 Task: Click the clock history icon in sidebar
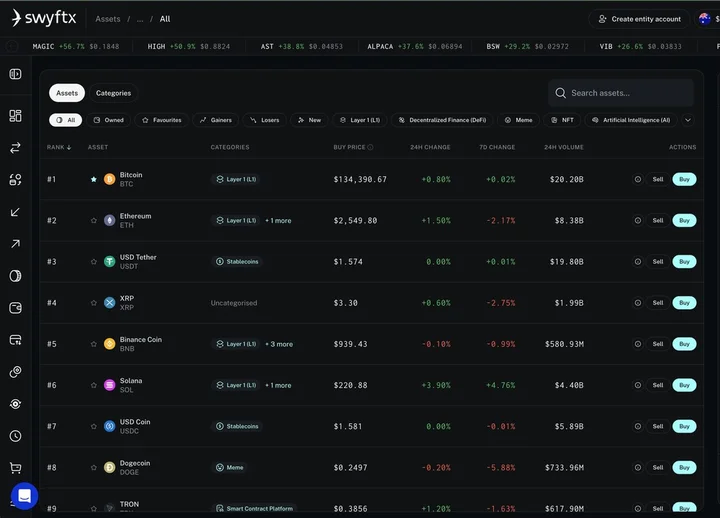(15, 436)
